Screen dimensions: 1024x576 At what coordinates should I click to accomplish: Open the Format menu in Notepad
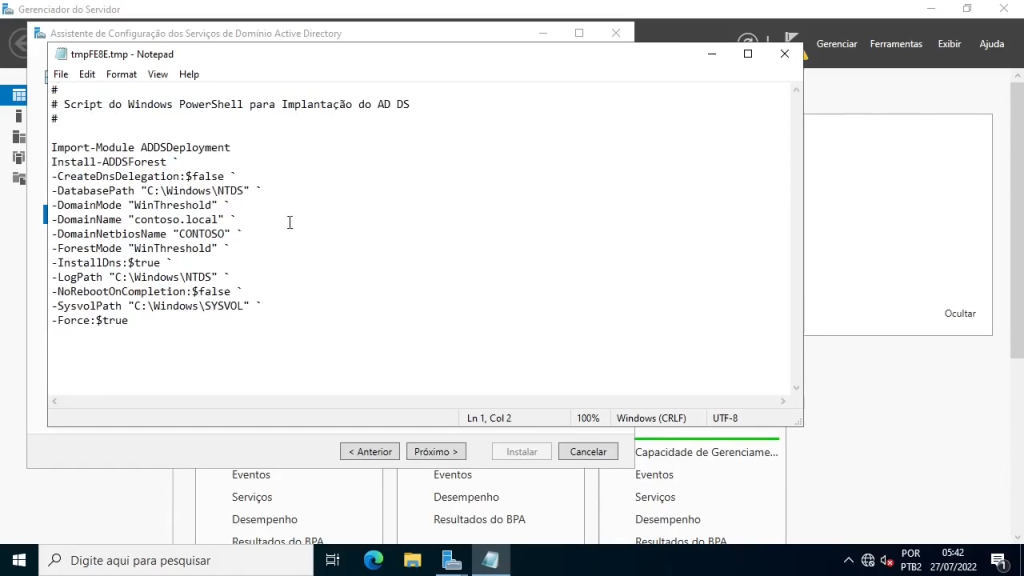point(121,74)
